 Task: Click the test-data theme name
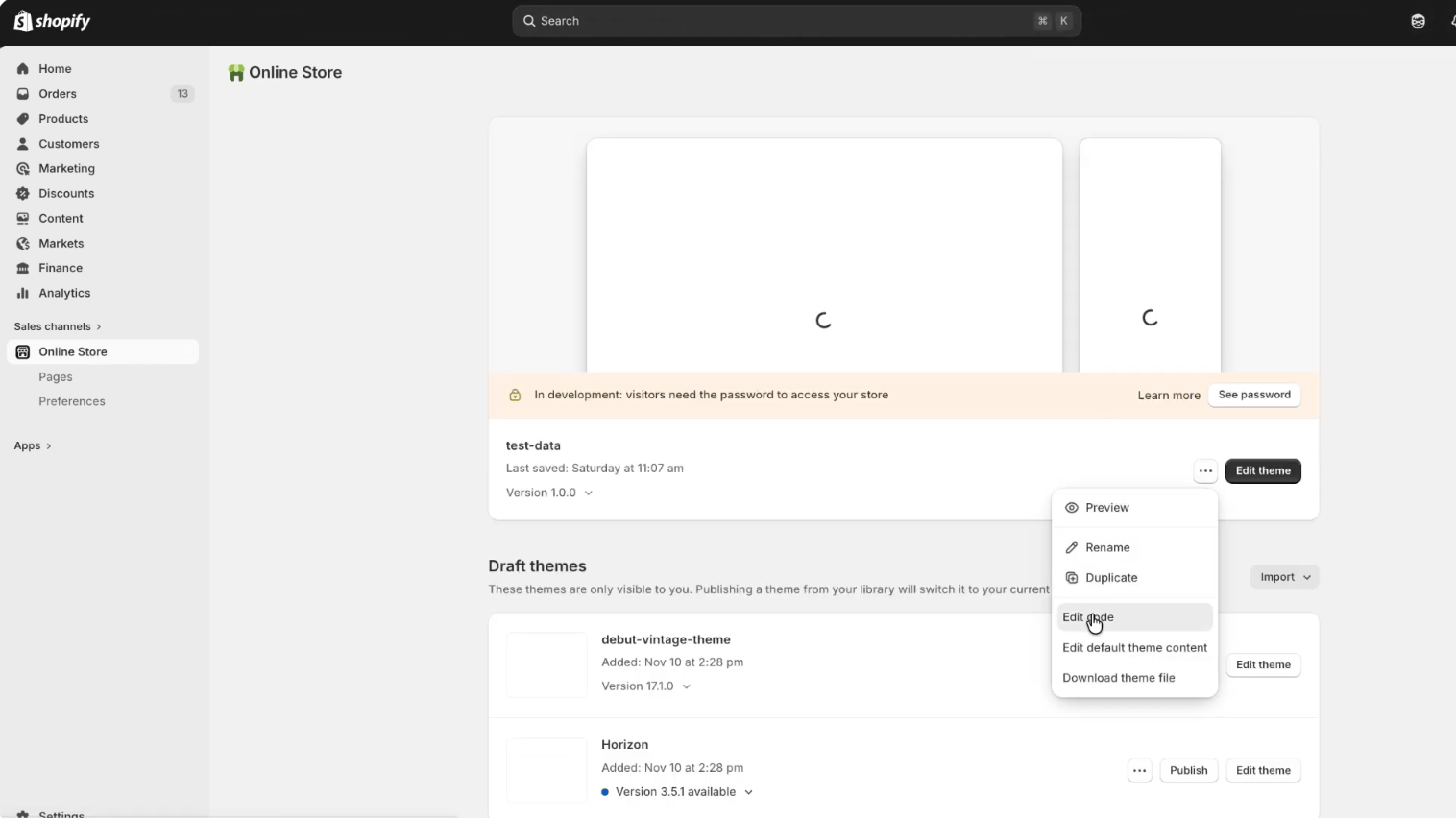(533, 445)
